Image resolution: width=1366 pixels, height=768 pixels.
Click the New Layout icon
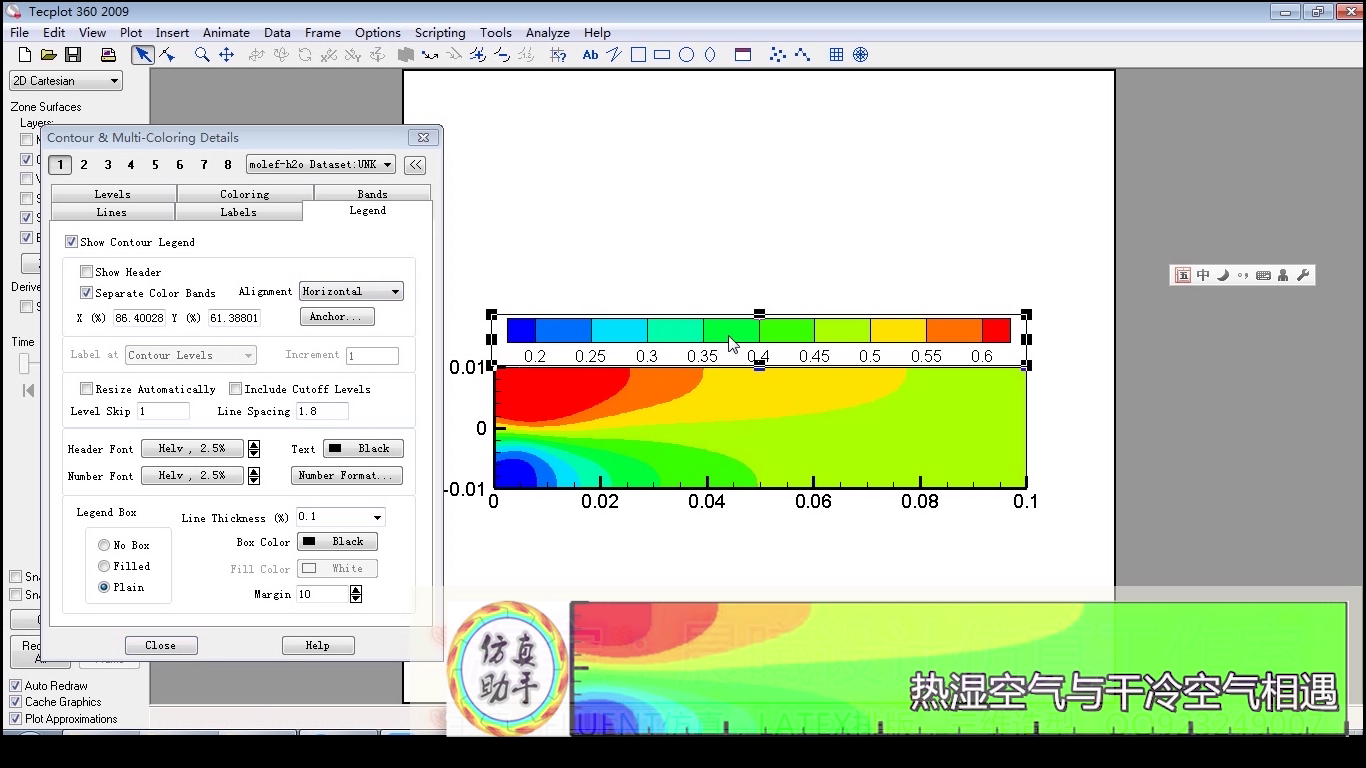25,55
